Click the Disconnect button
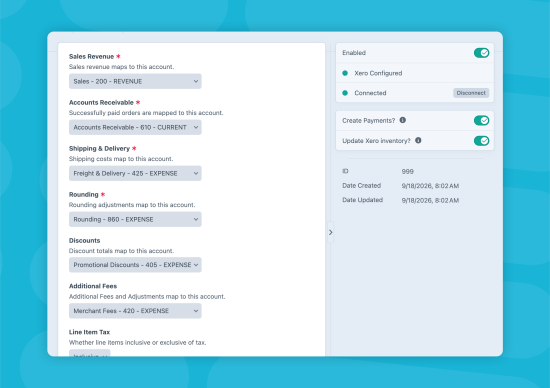 [471, 93]
